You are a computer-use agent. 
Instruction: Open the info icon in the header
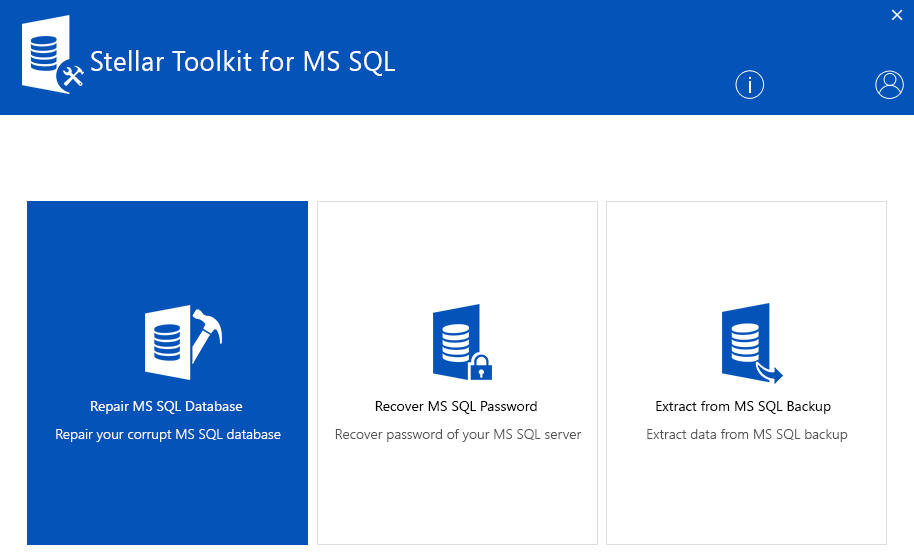coord(749,85)
